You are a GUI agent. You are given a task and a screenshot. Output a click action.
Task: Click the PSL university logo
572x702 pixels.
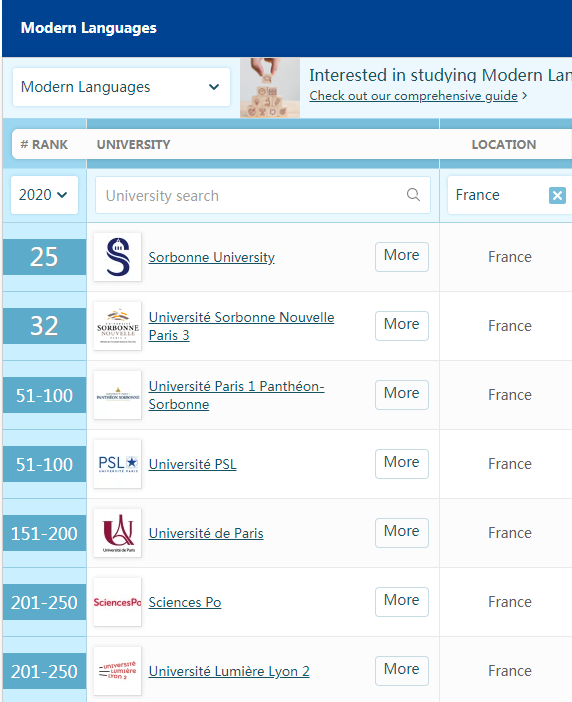[x=118, y=464]
